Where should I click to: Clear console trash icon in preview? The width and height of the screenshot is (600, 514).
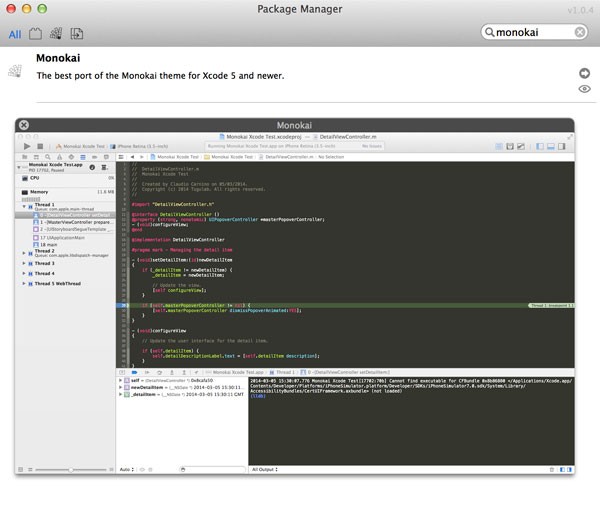tap(551, 469)
